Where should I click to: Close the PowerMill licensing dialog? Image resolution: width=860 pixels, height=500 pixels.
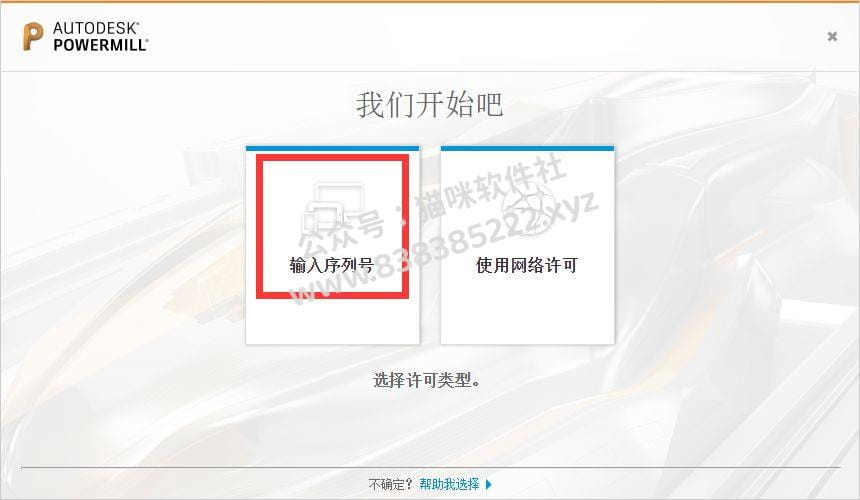[832, 36]
